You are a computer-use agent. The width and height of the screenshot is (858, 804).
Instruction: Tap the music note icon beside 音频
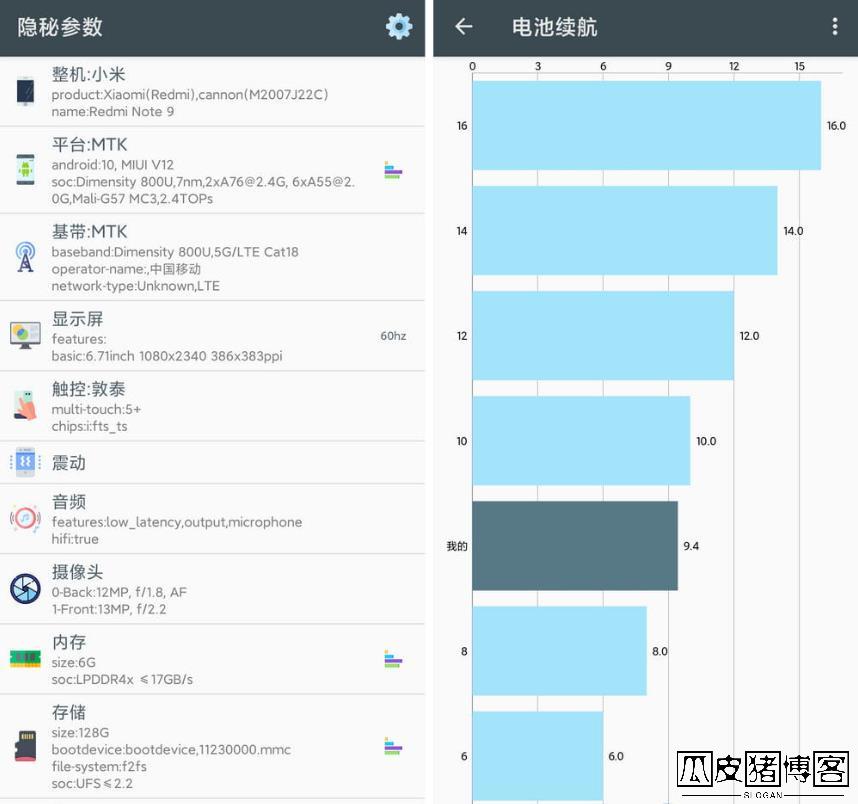pyautogui.click(x=25, y=518)
